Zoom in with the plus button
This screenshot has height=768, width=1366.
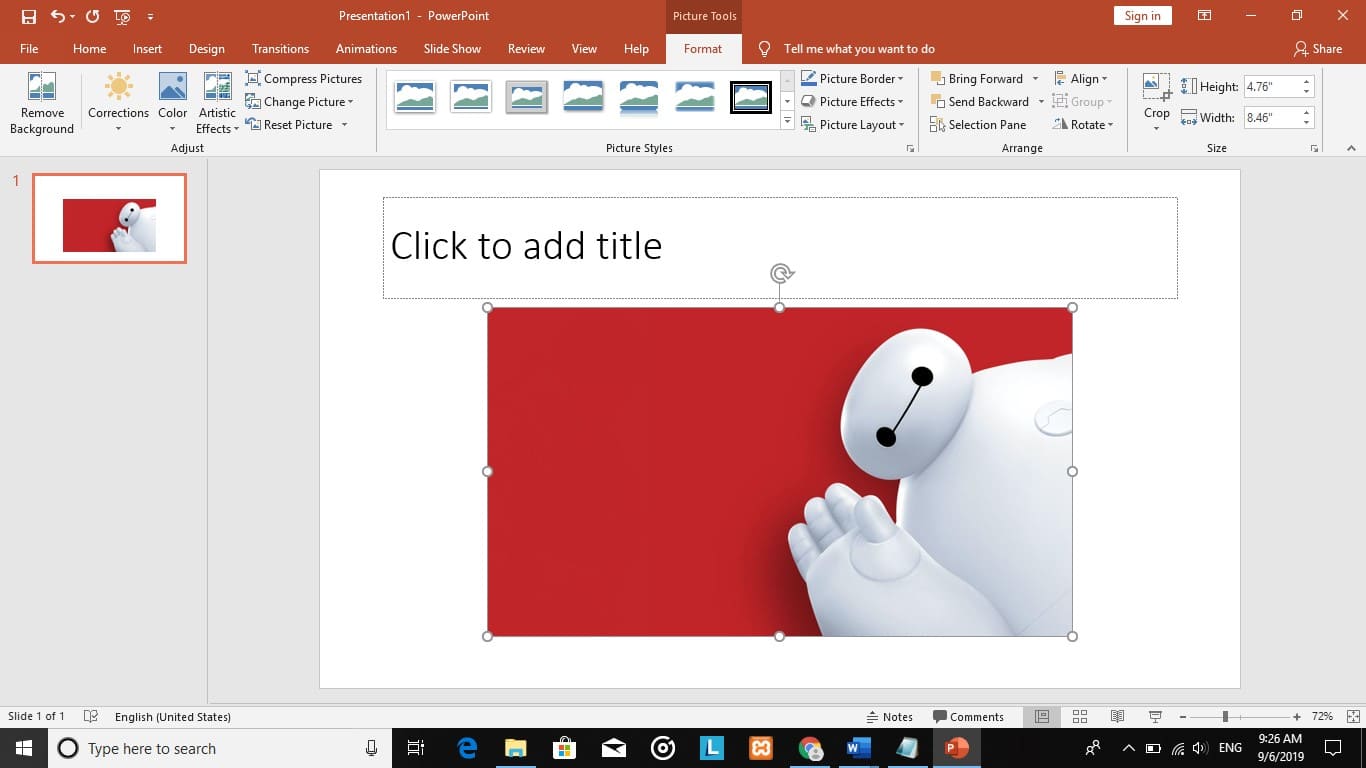tap(1297, 717)
